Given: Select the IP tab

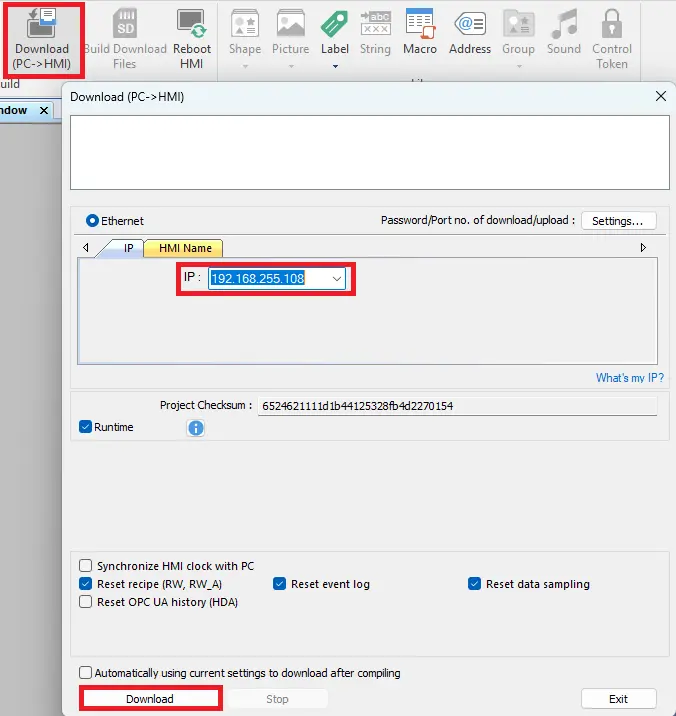Looking at the screenshot, I should point(127,248).
